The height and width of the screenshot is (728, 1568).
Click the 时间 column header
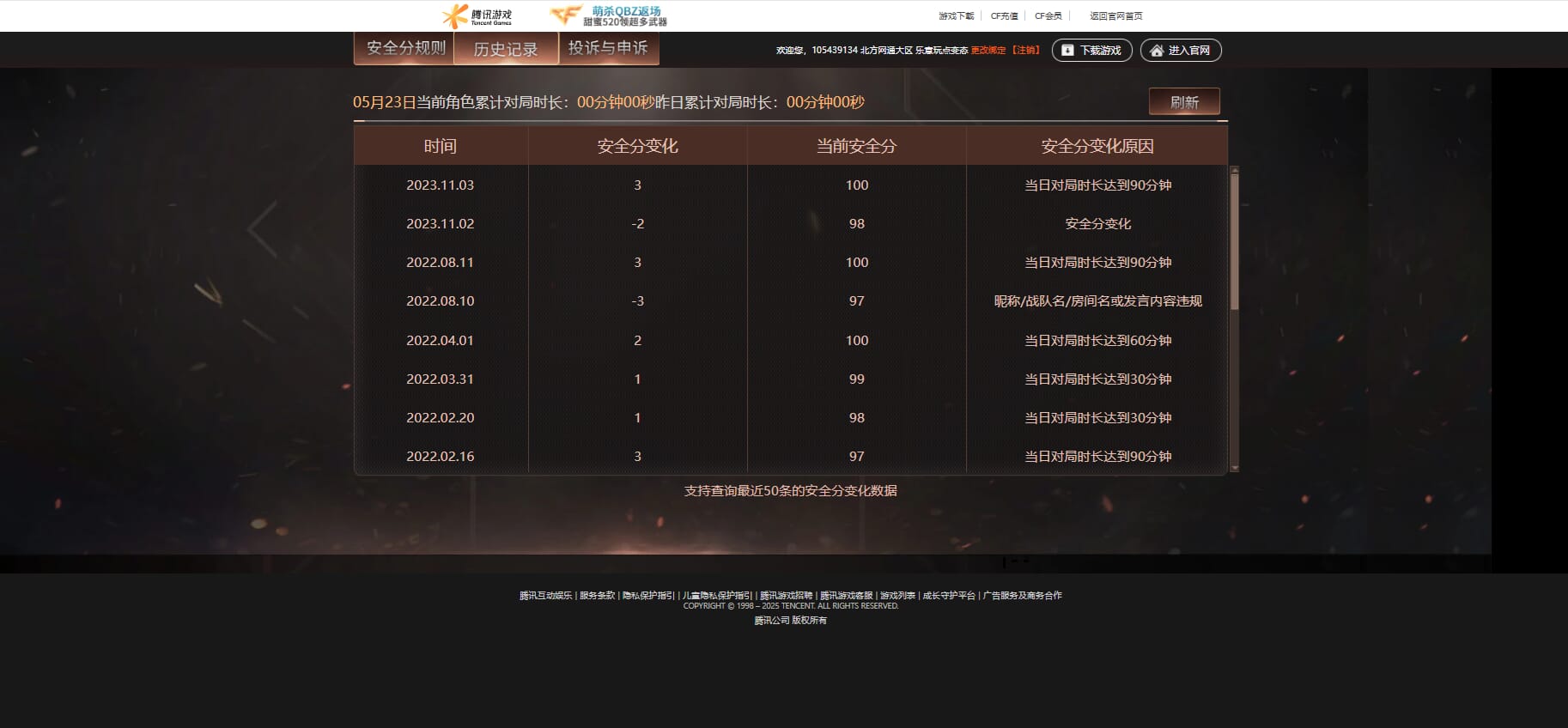pos(441,146)
